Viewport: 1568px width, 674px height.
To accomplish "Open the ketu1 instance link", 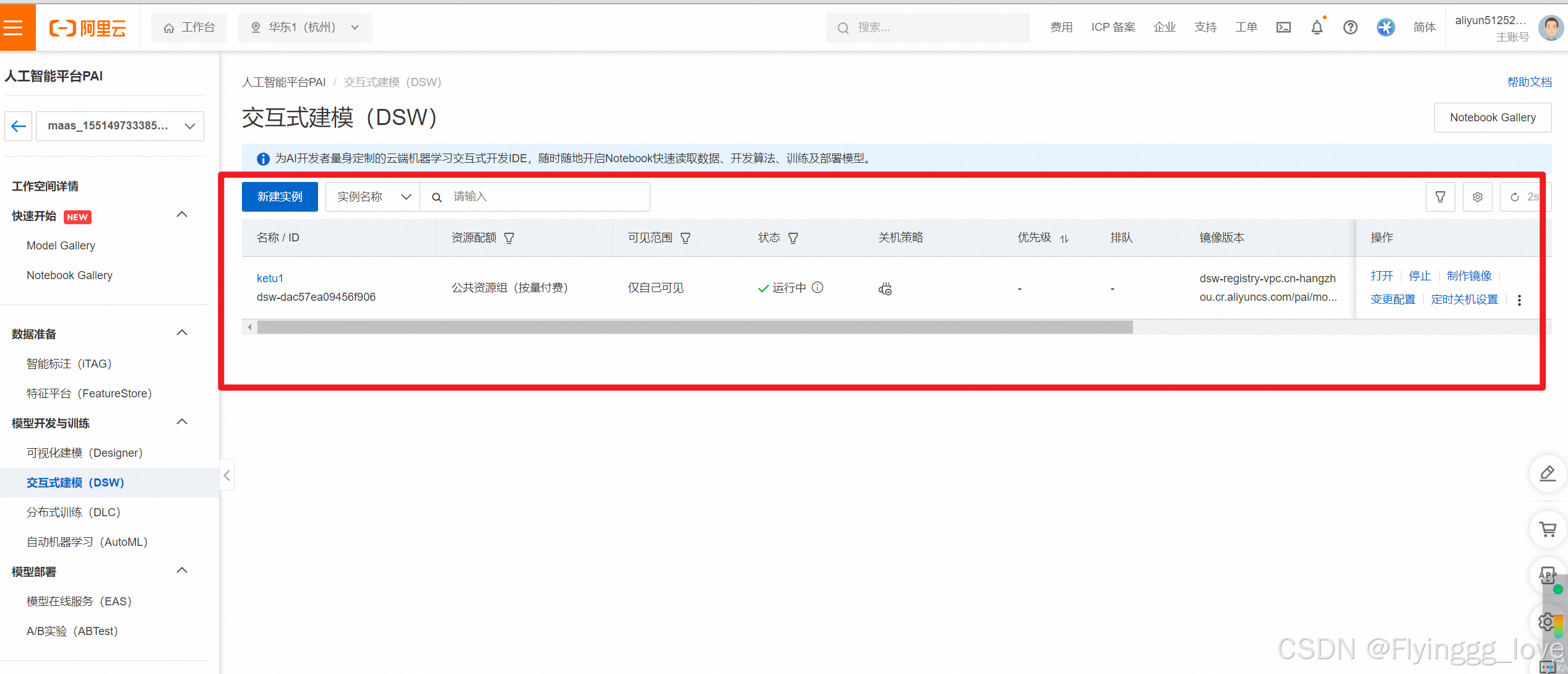I will point(270,279).
